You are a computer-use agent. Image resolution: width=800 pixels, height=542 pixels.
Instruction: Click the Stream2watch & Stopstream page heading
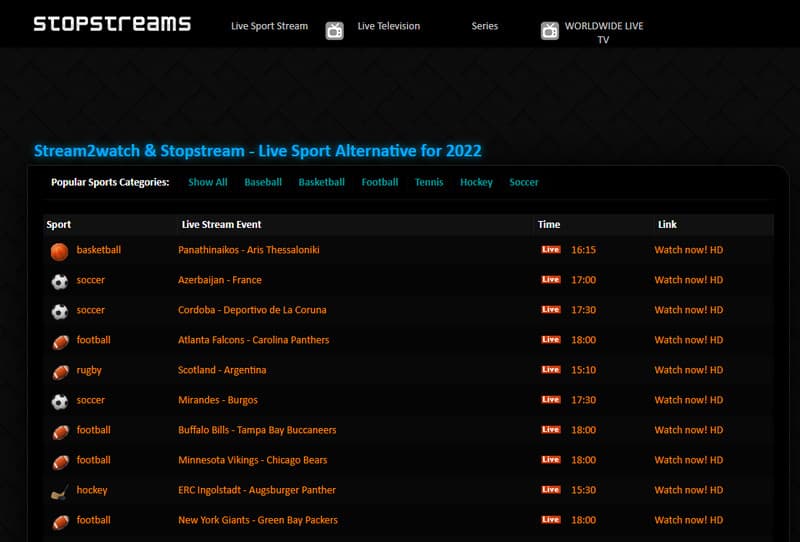tap(258, 151)
